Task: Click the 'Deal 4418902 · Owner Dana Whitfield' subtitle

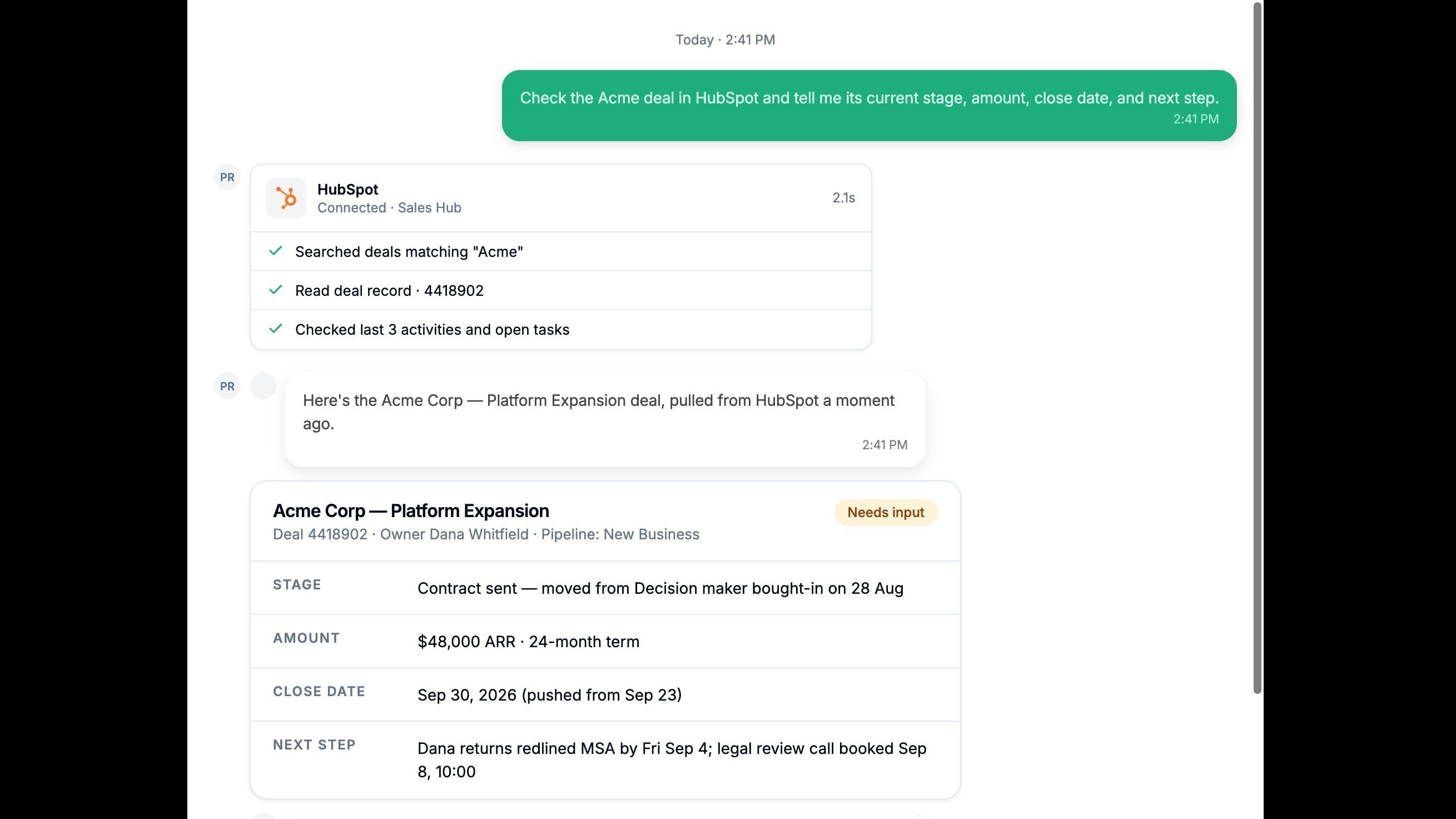Action: click(486, 534)
